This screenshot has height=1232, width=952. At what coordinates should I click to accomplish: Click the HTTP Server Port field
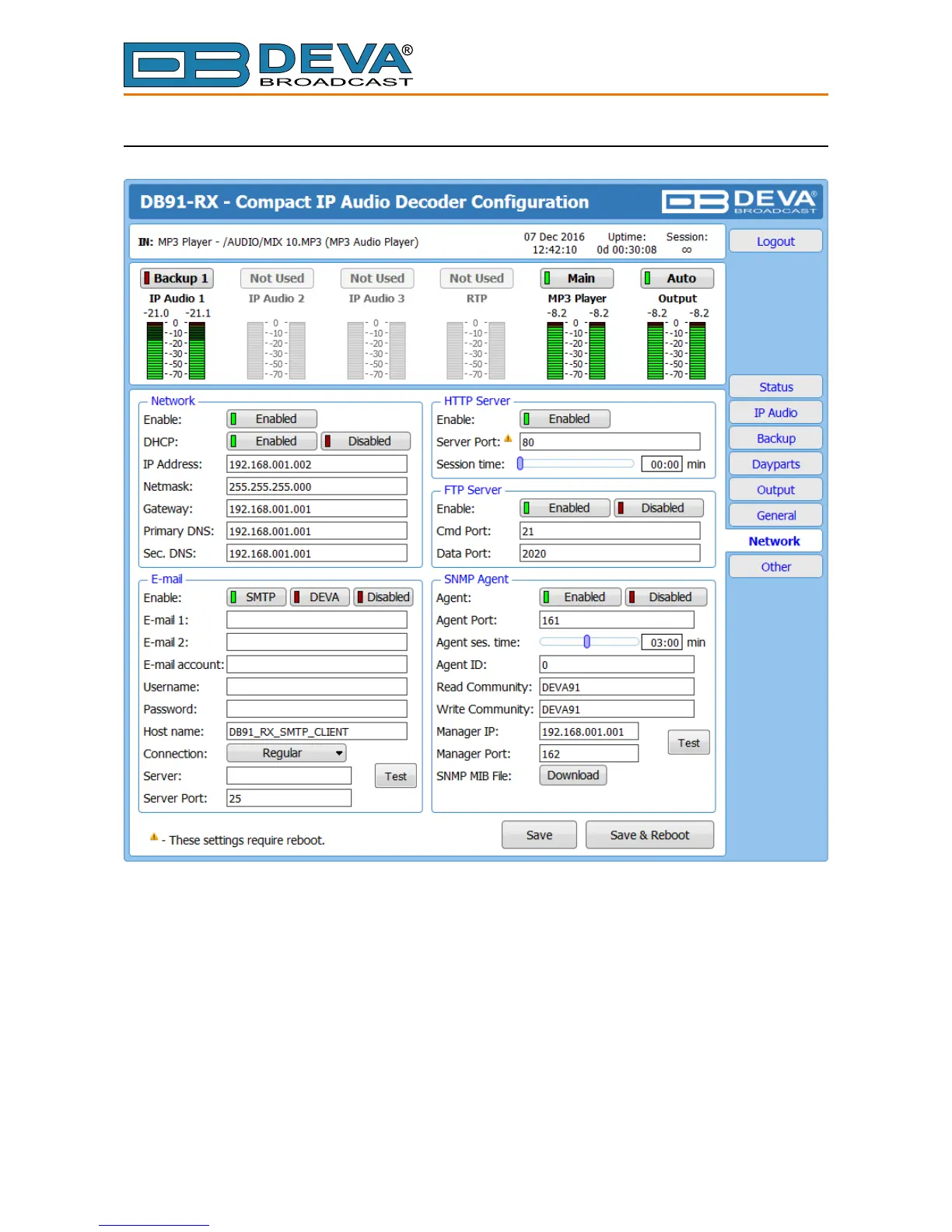(x=610, y=442)
